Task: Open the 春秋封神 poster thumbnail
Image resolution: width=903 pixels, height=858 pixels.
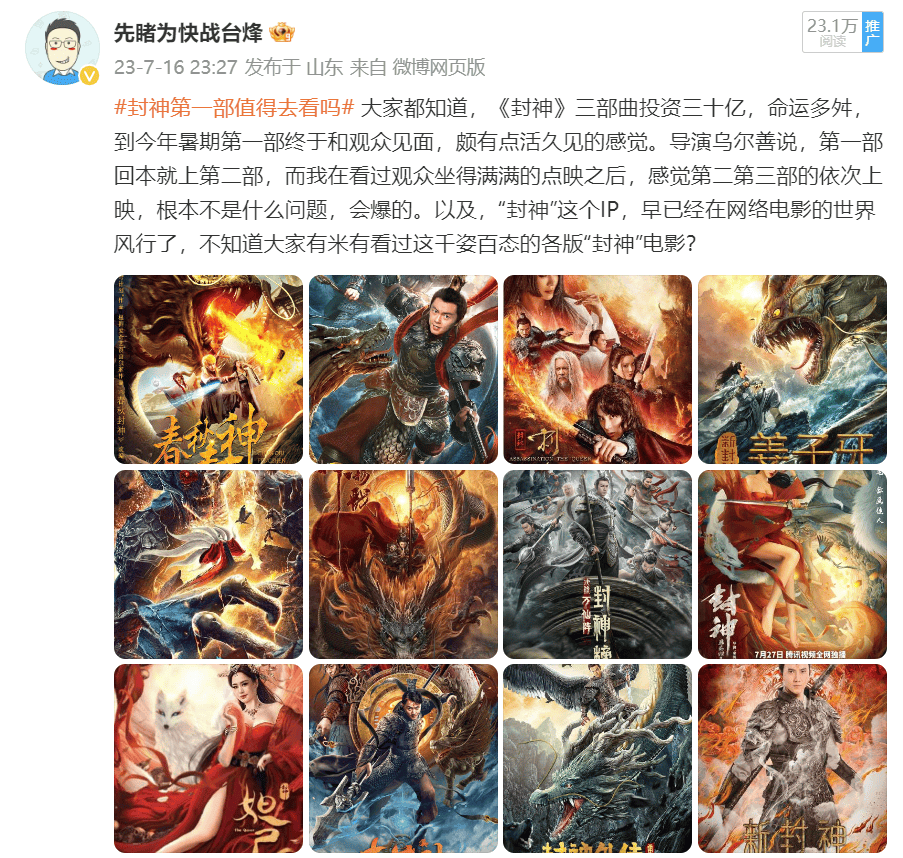Action: (208, 370)
